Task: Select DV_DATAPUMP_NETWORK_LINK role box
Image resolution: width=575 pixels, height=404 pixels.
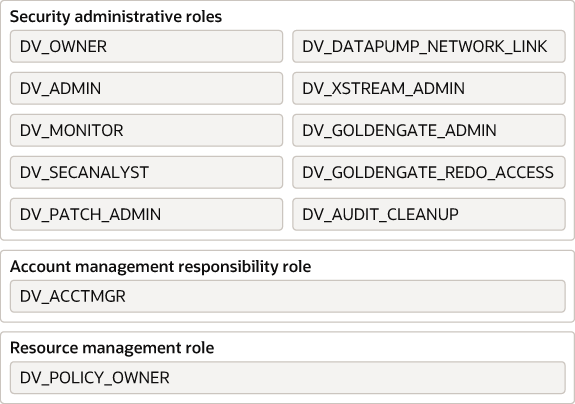Action: (429, 47)
